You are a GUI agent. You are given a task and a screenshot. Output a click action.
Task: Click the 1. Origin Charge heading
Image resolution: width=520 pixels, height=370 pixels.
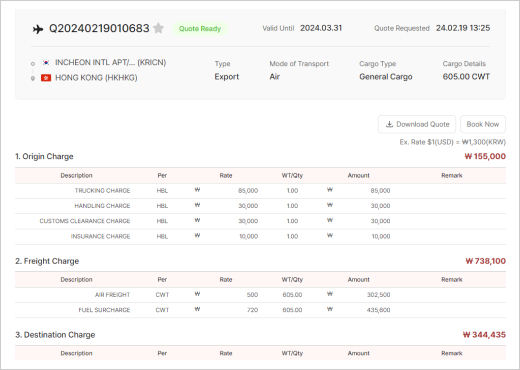pos(44,156)
